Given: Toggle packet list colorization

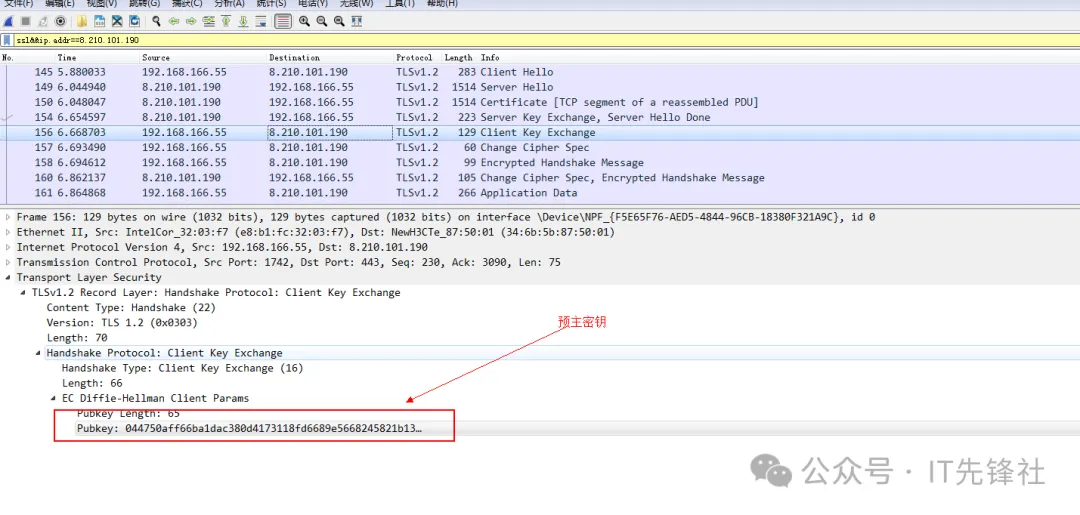Looking at the screenshot, I should (x=282, y=21).
